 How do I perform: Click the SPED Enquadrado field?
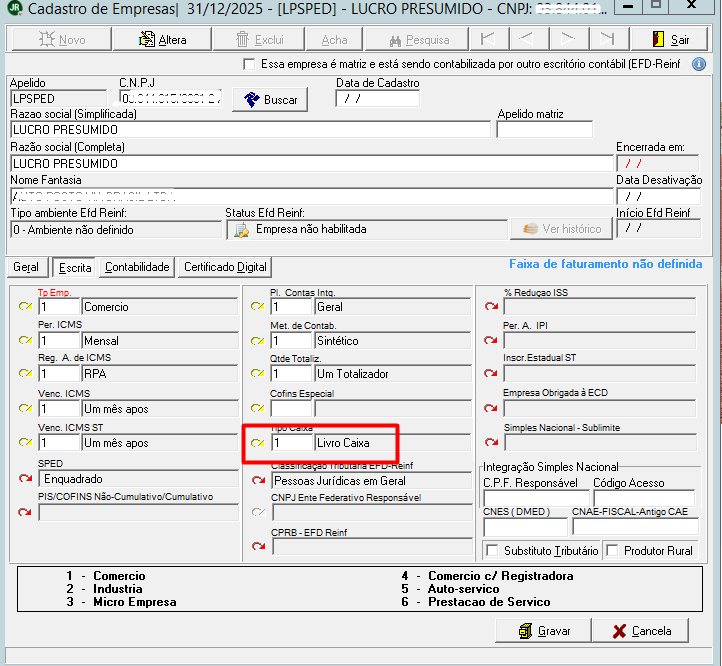click(139, 479)
